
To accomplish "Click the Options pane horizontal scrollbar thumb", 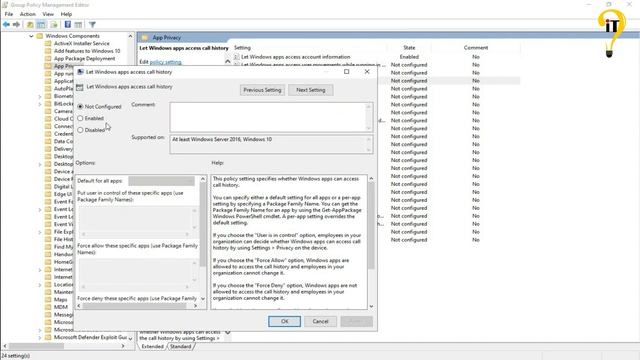I will [x=134, y=306].
